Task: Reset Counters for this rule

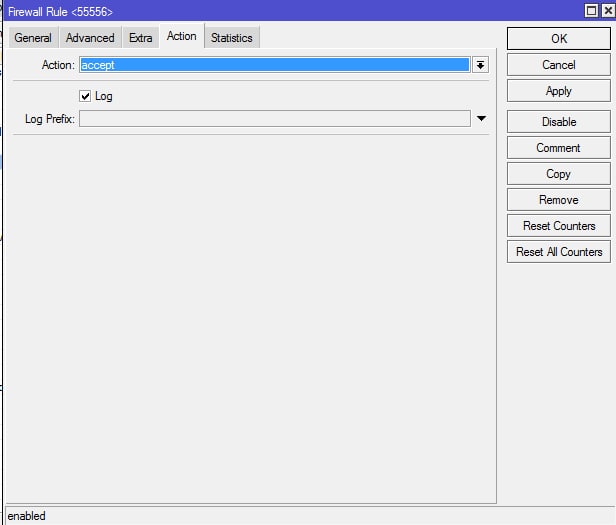Action: coord(559,226)
